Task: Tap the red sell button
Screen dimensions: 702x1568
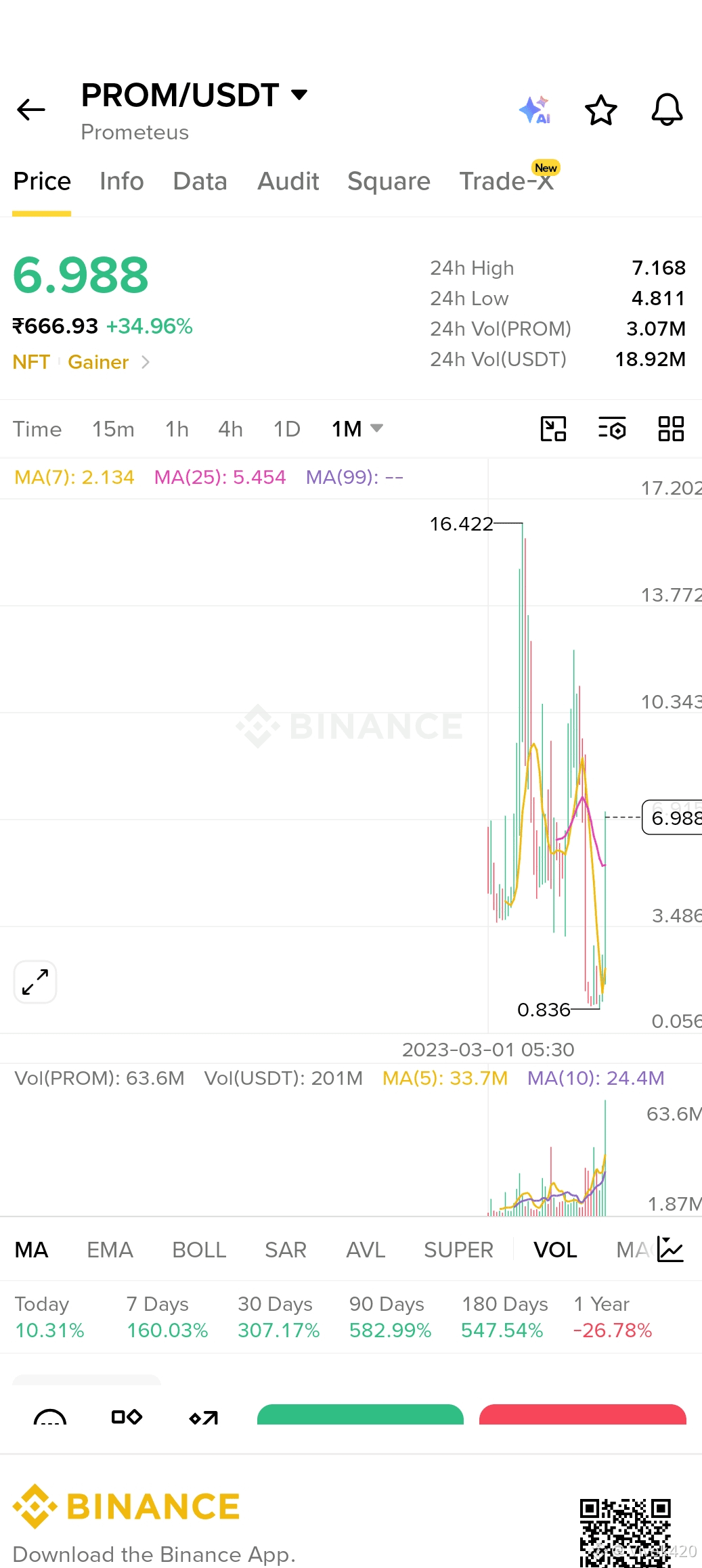Action: click(x=583, y=1414)
